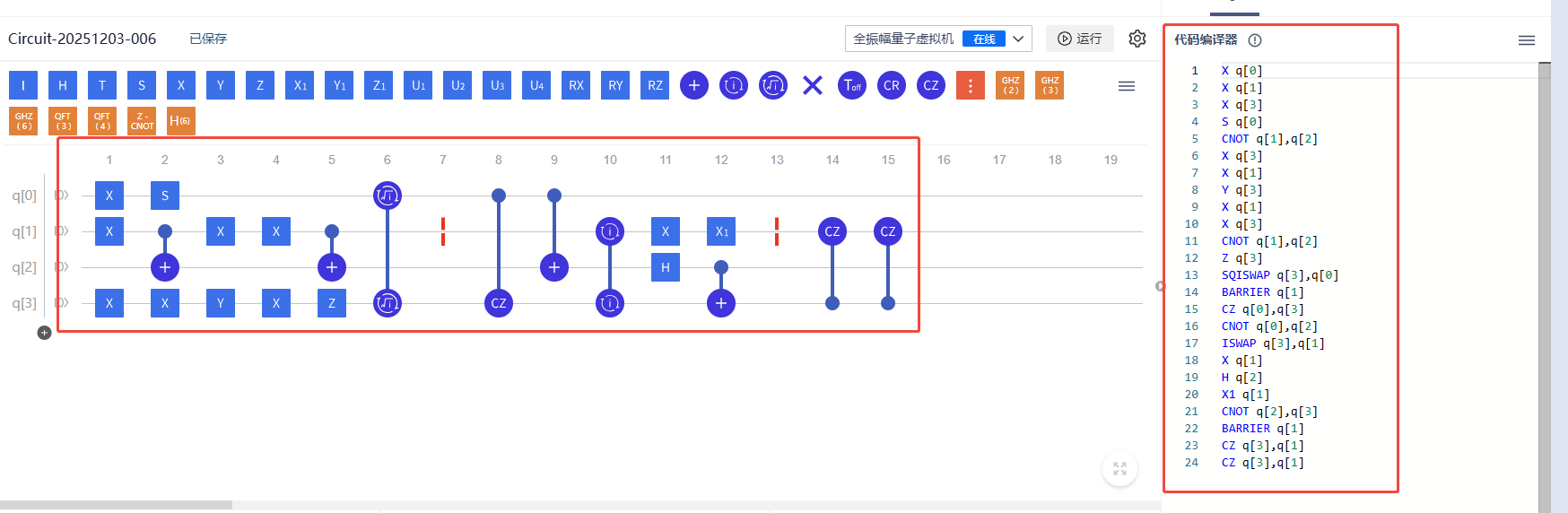
Task: Click the horizontal scrollbar under the circuit
Action: click(x=117, y=505)
